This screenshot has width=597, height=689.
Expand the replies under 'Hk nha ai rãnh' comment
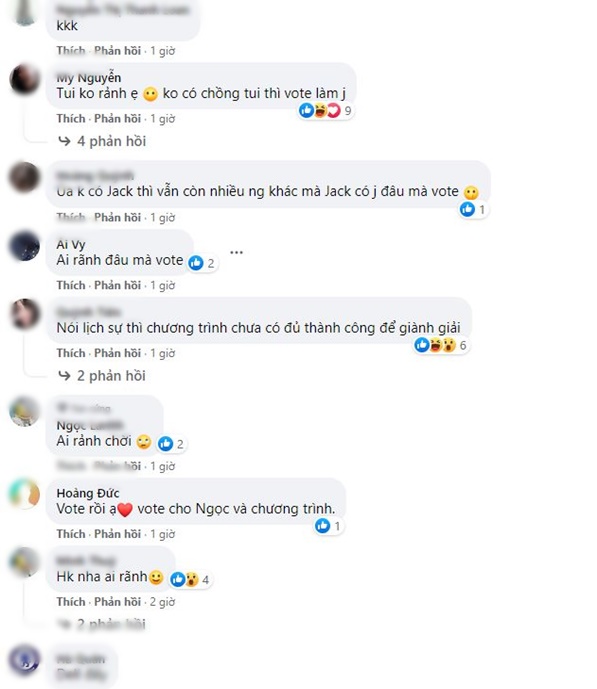[102, 624]
